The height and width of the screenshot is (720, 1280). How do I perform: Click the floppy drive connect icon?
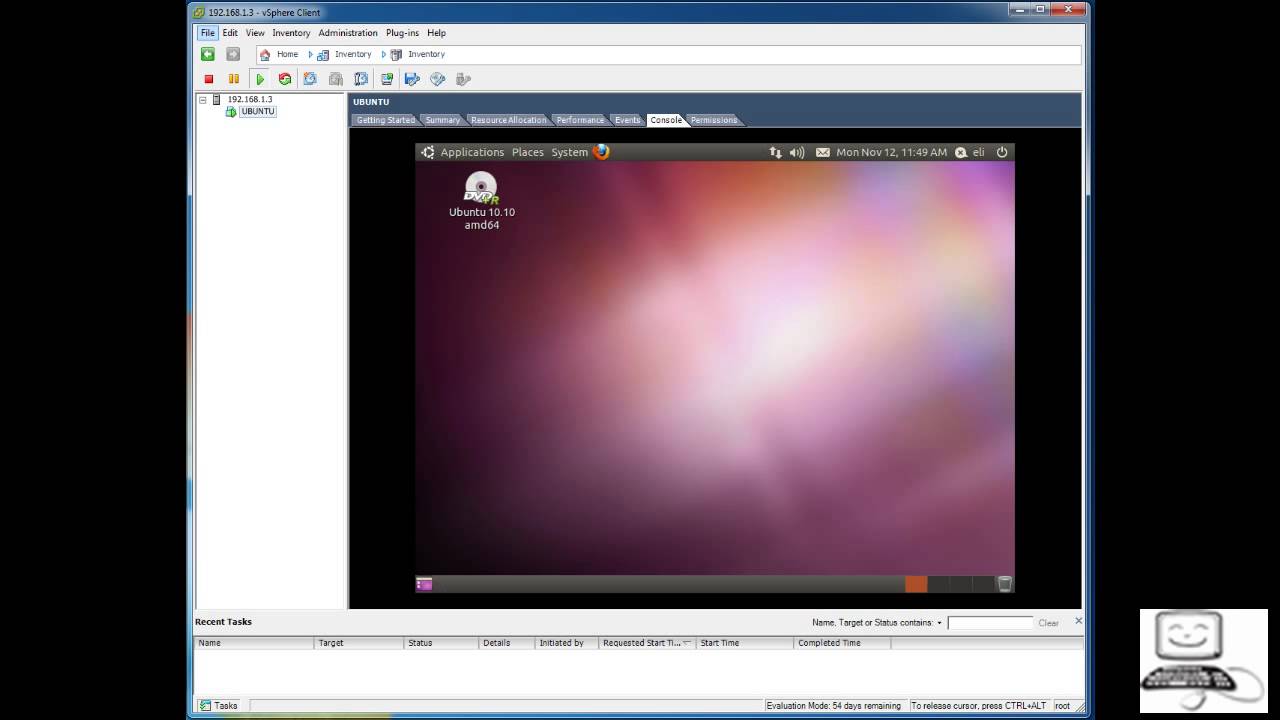click(412, 79)
